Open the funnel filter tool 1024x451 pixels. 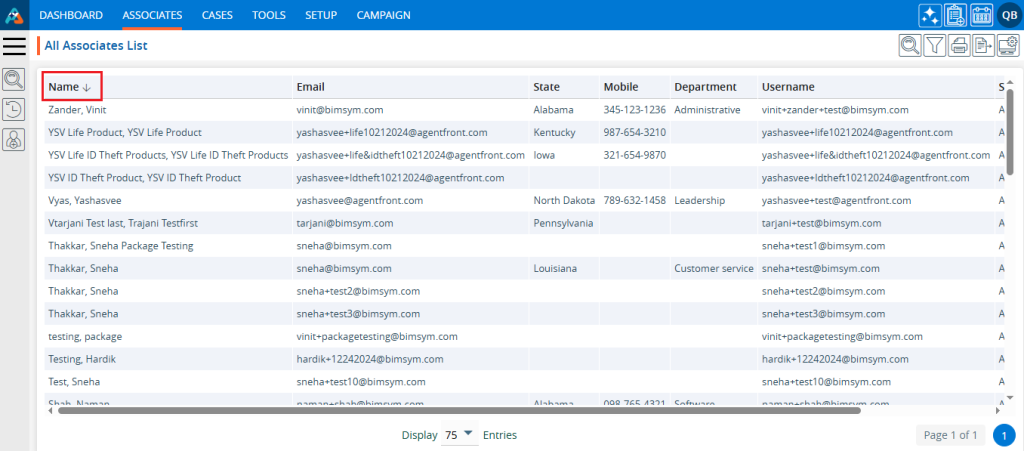935,45
